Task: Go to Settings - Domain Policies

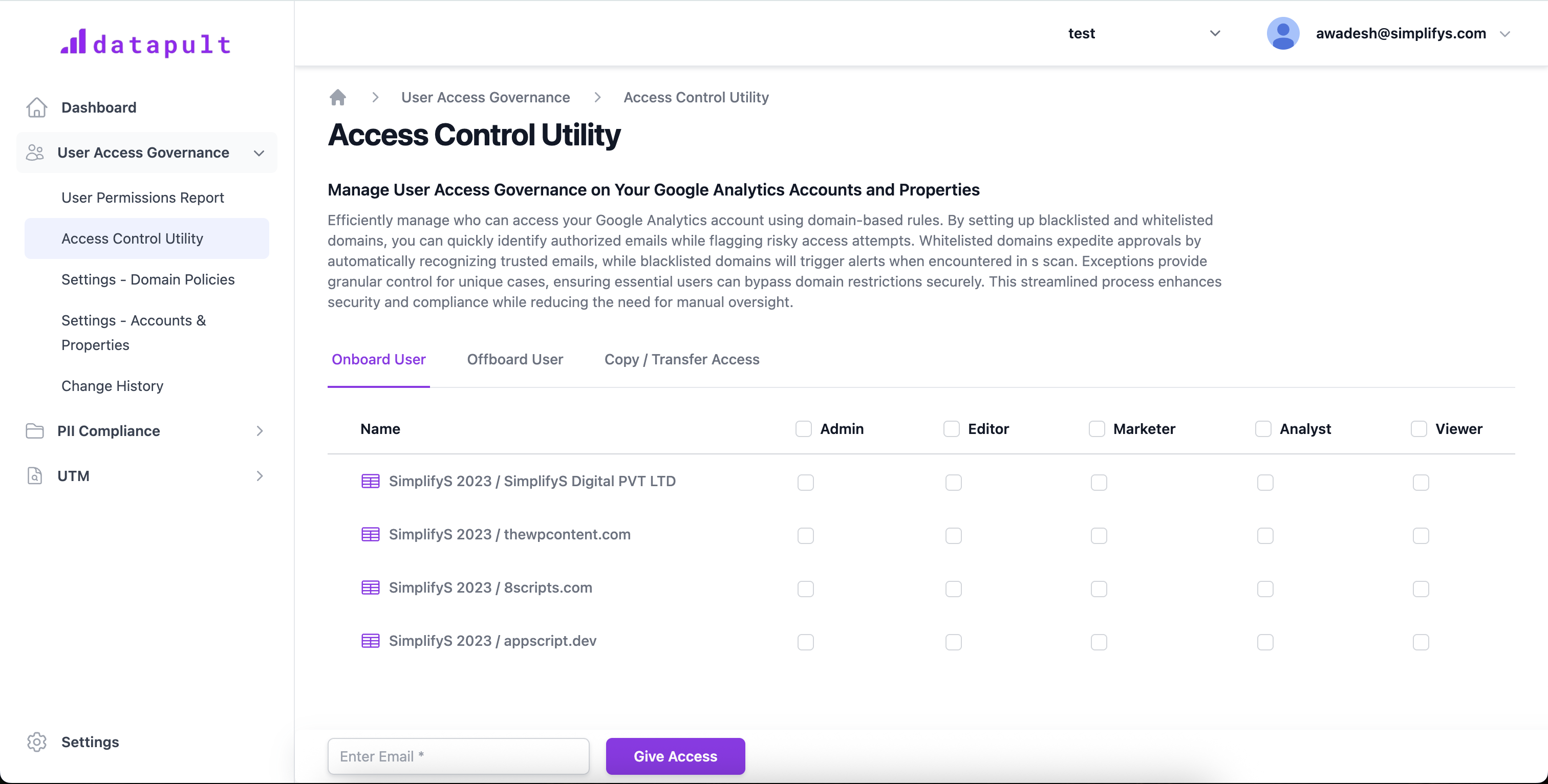Action: click(148, 279)
